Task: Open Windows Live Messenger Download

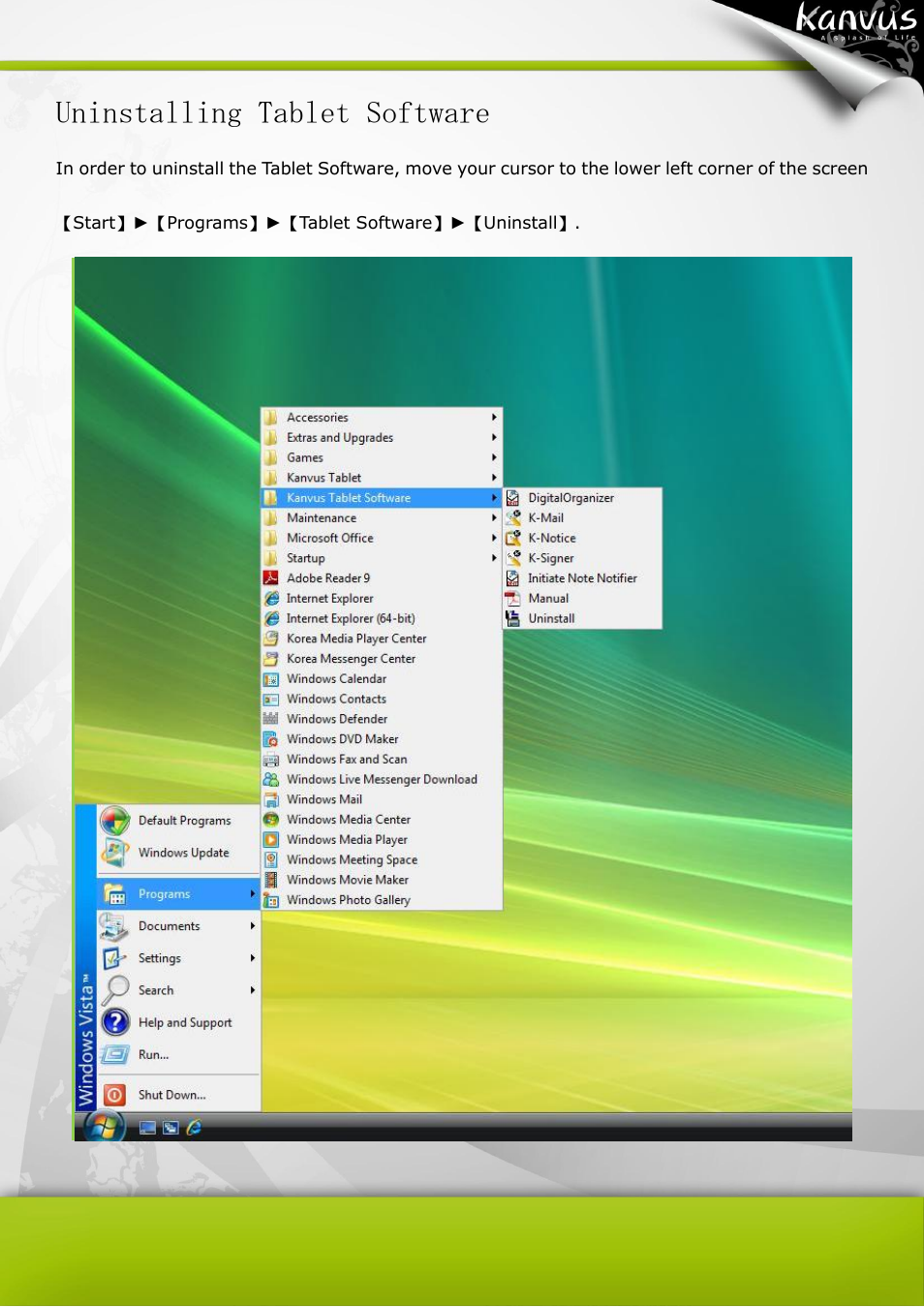Action: 382,780
